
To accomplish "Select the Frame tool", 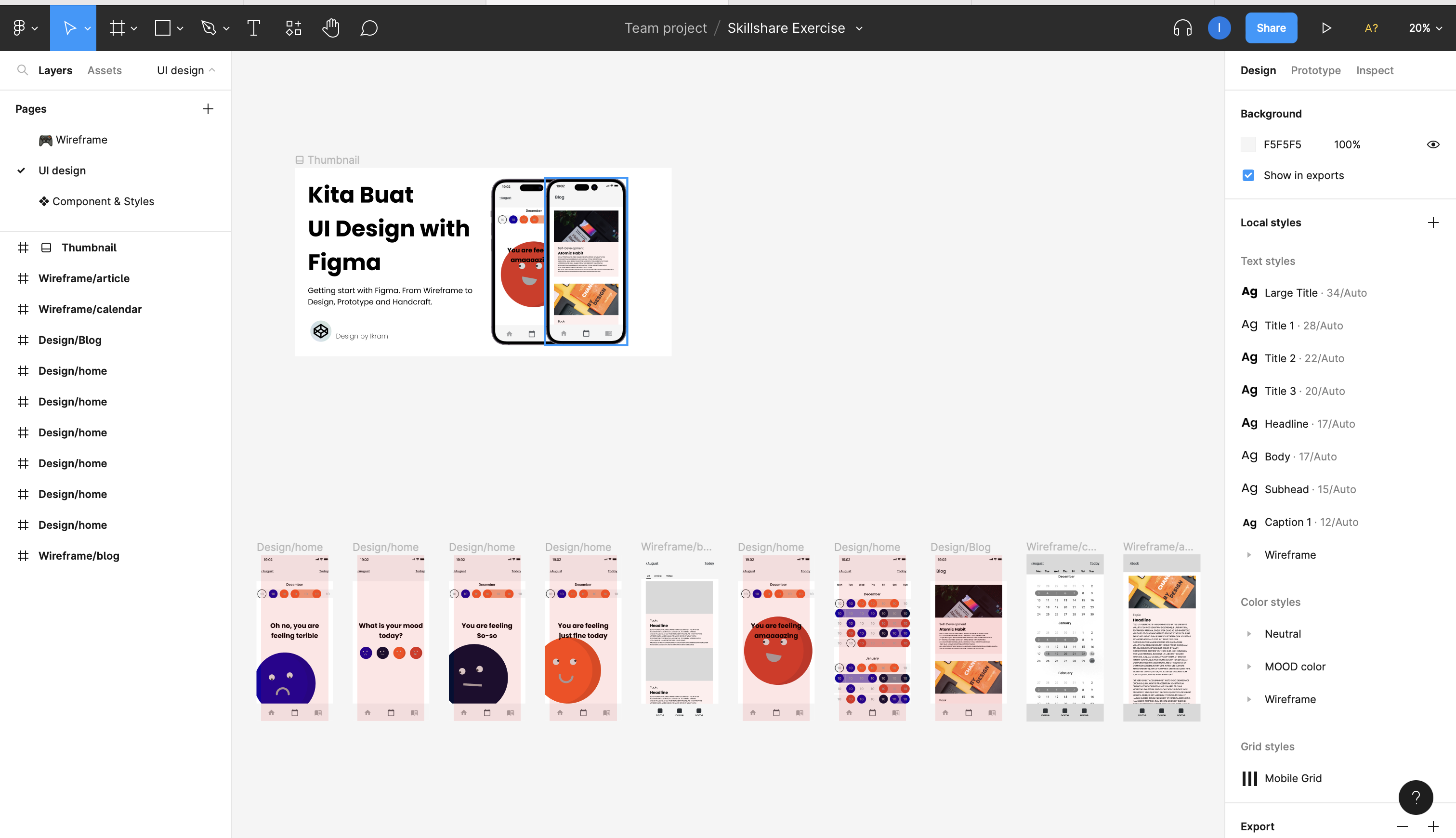I will [x=118, y=27].
